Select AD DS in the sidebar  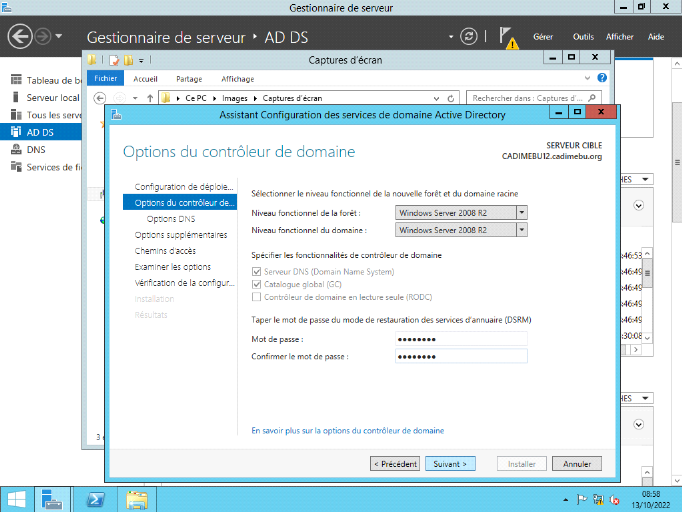pyautogui.click(x=41, y=132)
